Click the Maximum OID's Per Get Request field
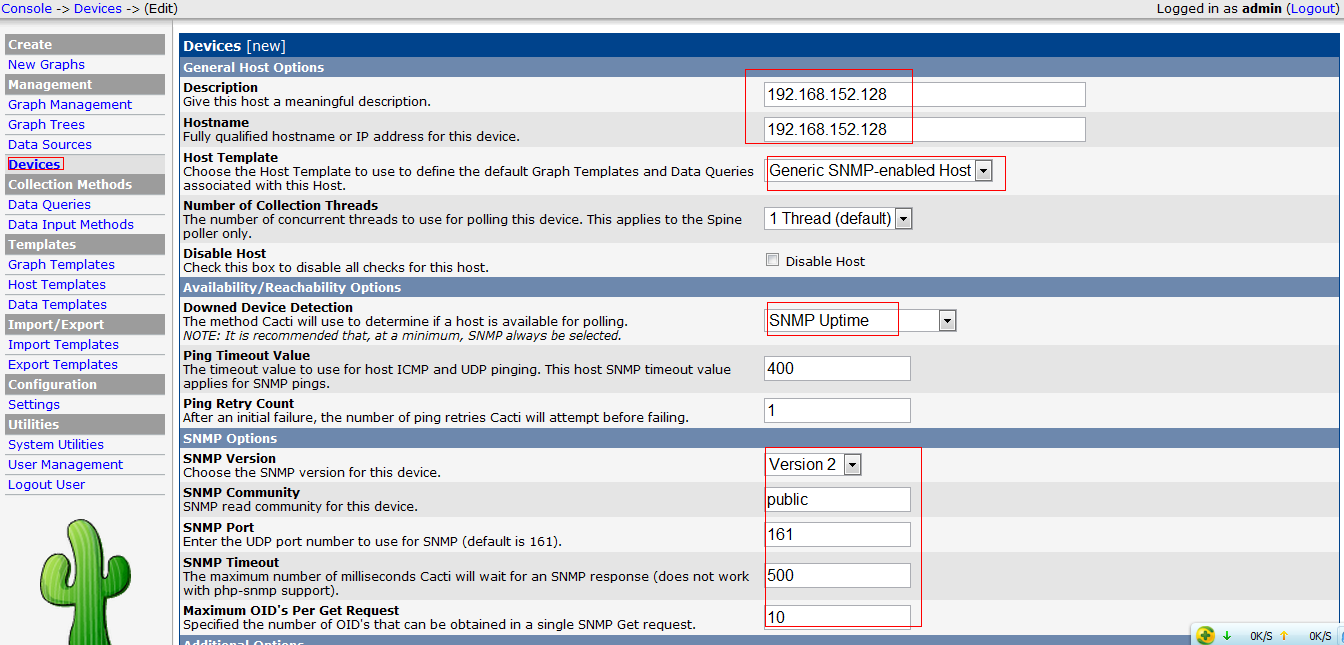Viewport: 1344px width, 645px height. coord(838,617)
